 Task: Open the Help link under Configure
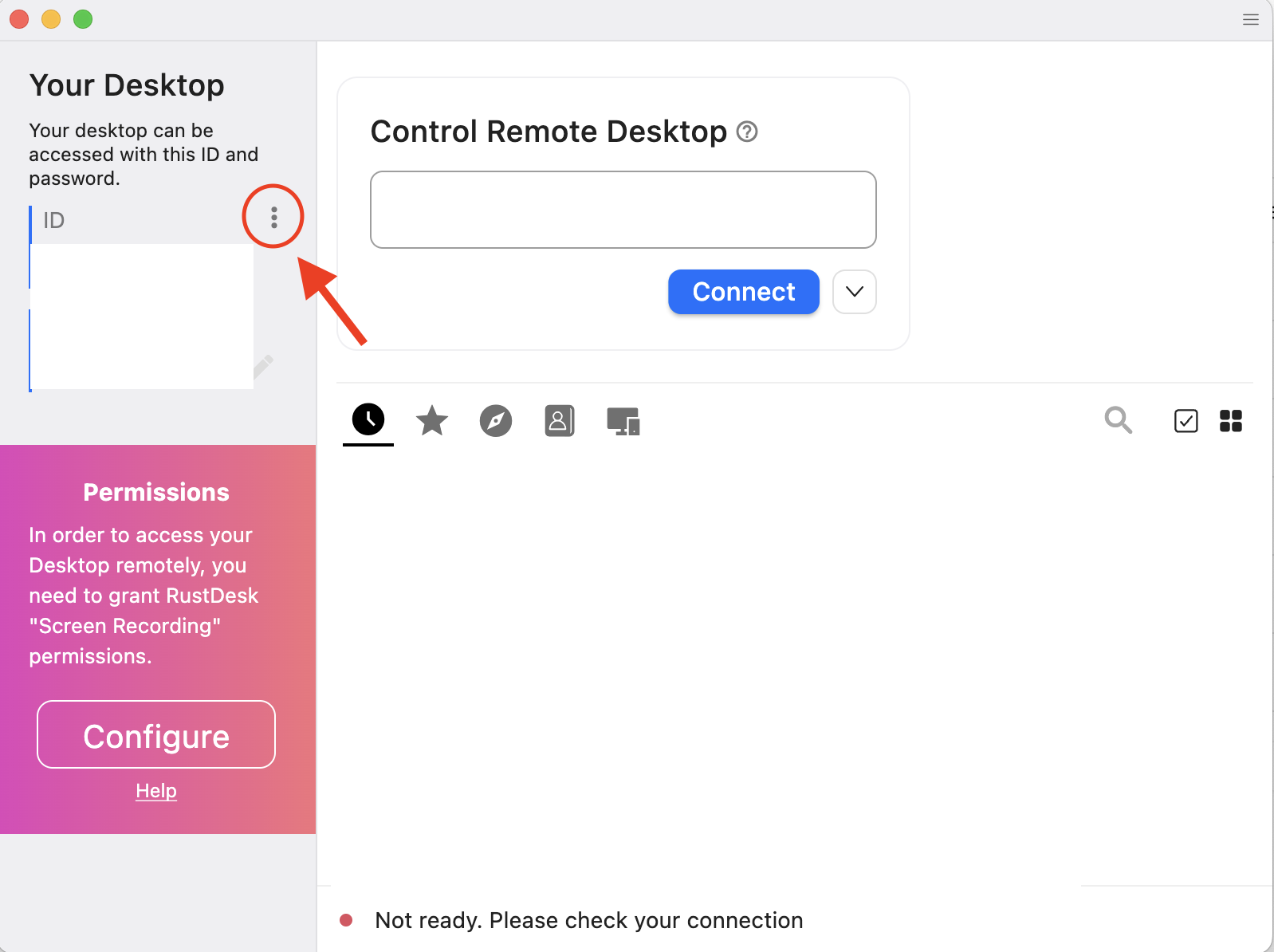(155, 790)
